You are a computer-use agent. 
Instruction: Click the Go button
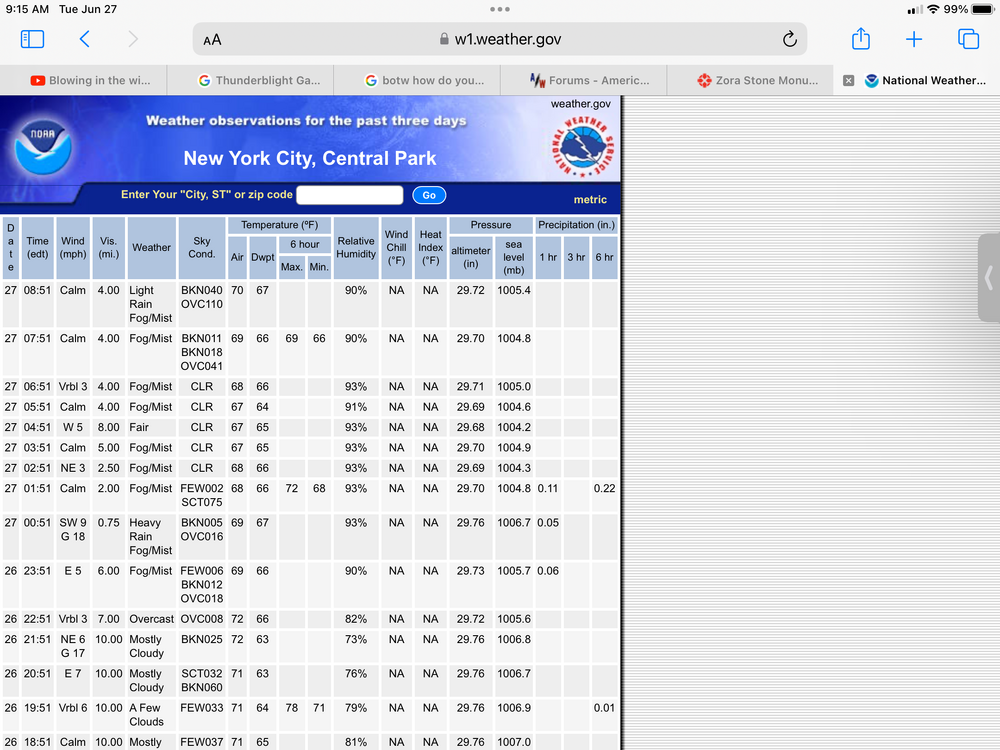click(x=429, y=195)
